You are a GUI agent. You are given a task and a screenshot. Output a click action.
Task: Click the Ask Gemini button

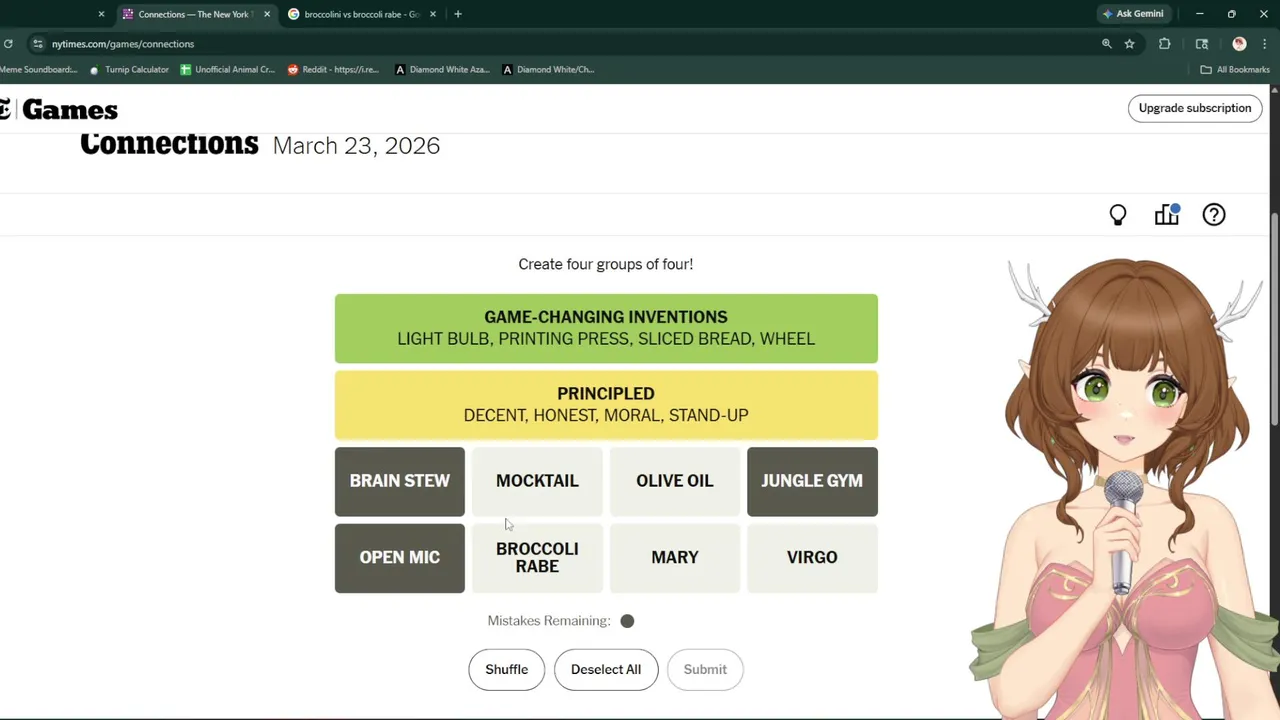click(x=1133, y=14)
